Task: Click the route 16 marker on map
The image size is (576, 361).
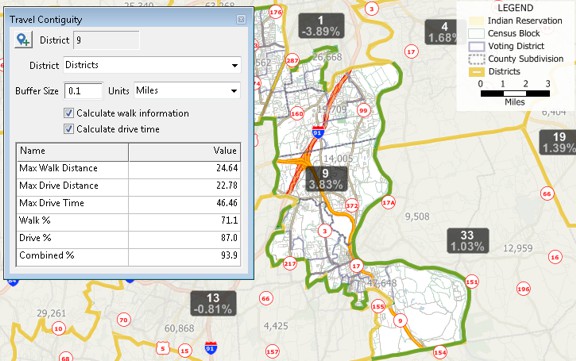Action: [555, 257]
